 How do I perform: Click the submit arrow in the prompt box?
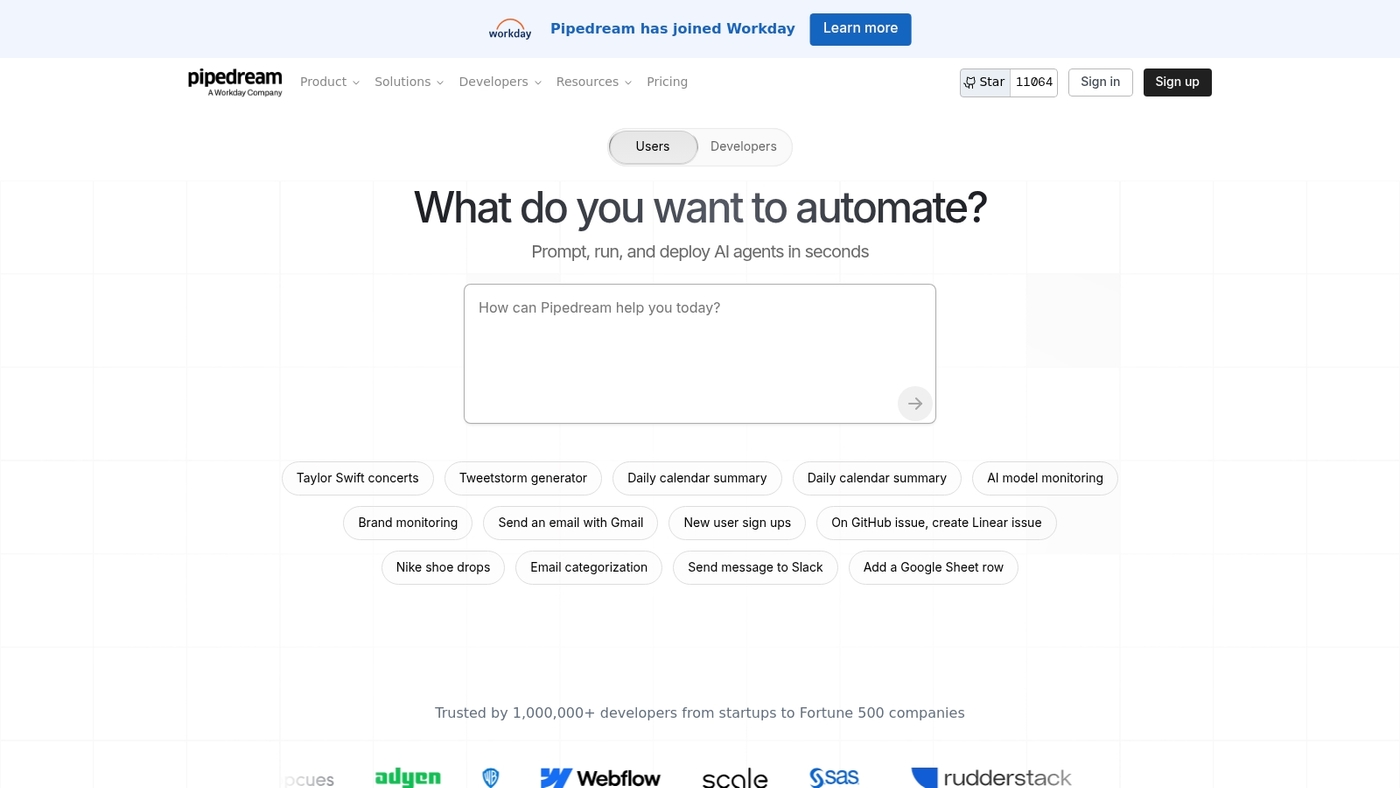click(x=913, y=403)
